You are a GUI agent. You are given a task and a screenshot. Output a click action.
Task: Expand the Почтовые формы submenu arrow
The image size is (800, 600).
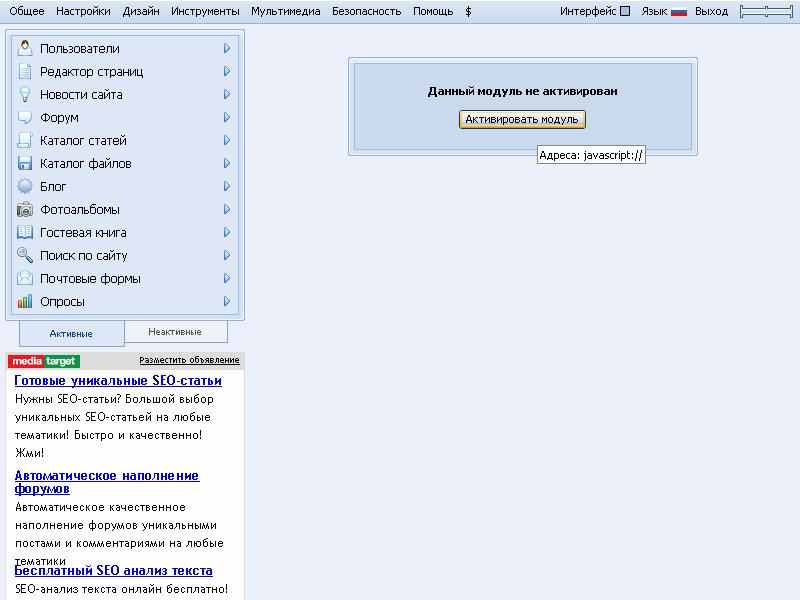pos(227,278)
